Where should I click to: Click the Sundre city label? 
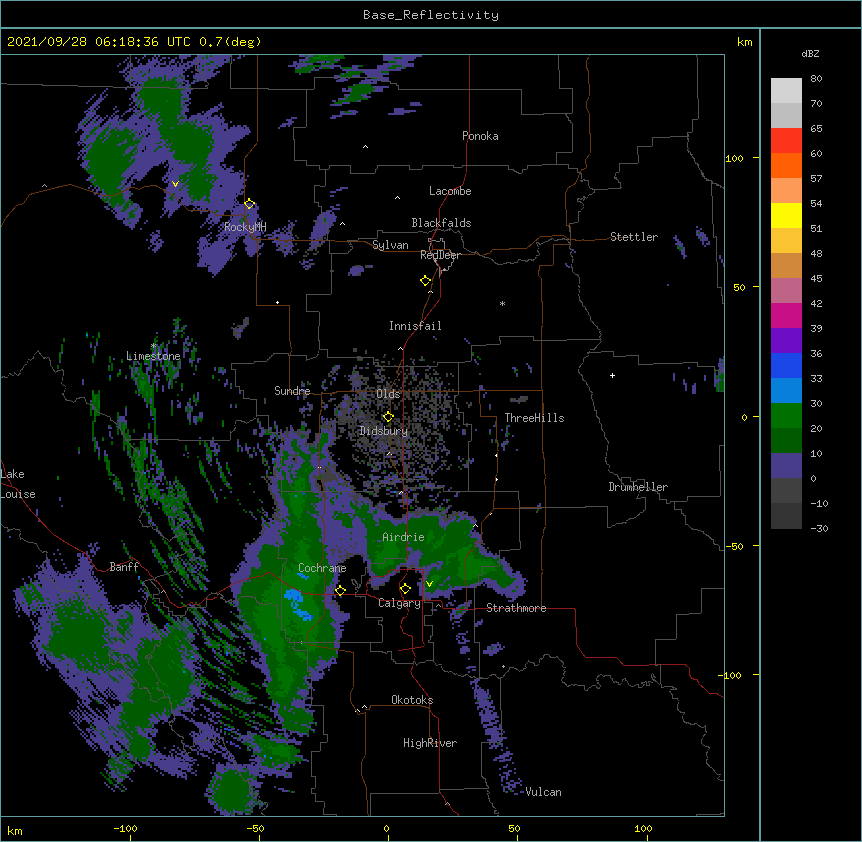pyautogui.click(x=292, y=391)
